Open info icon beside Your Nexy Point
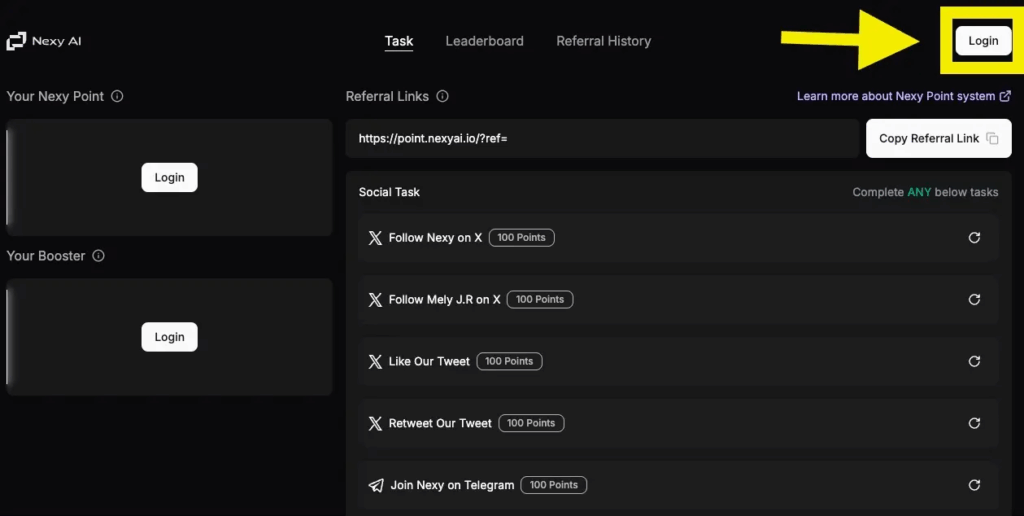1024x516 pixels. (117, 96)
